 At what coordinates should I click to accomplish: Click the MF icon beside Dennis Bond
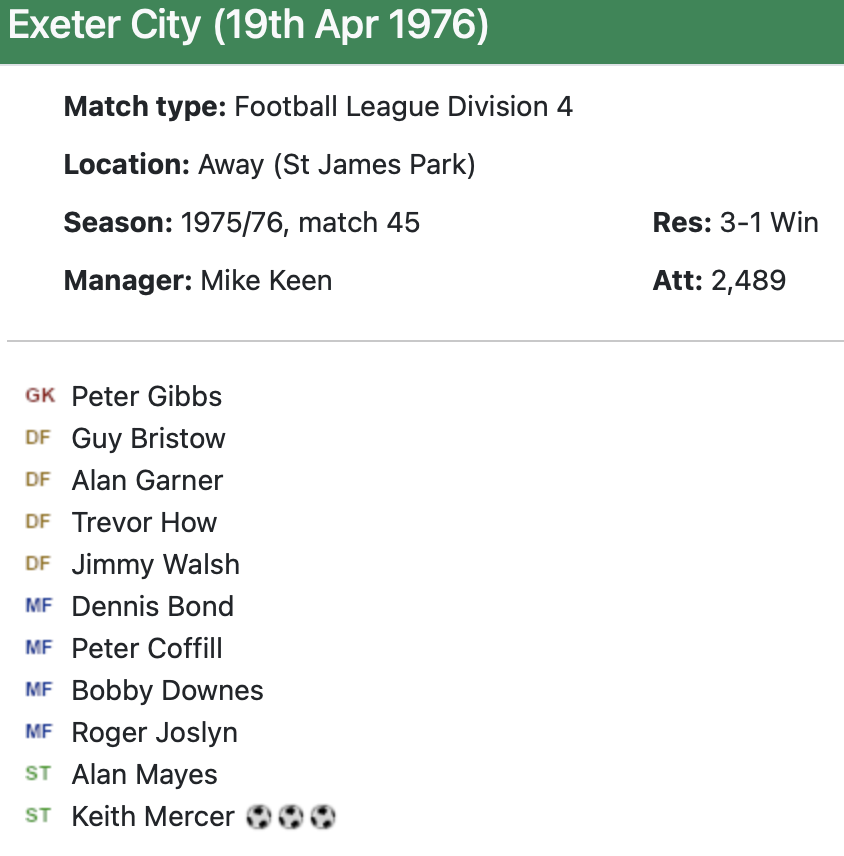click(38, 606)
